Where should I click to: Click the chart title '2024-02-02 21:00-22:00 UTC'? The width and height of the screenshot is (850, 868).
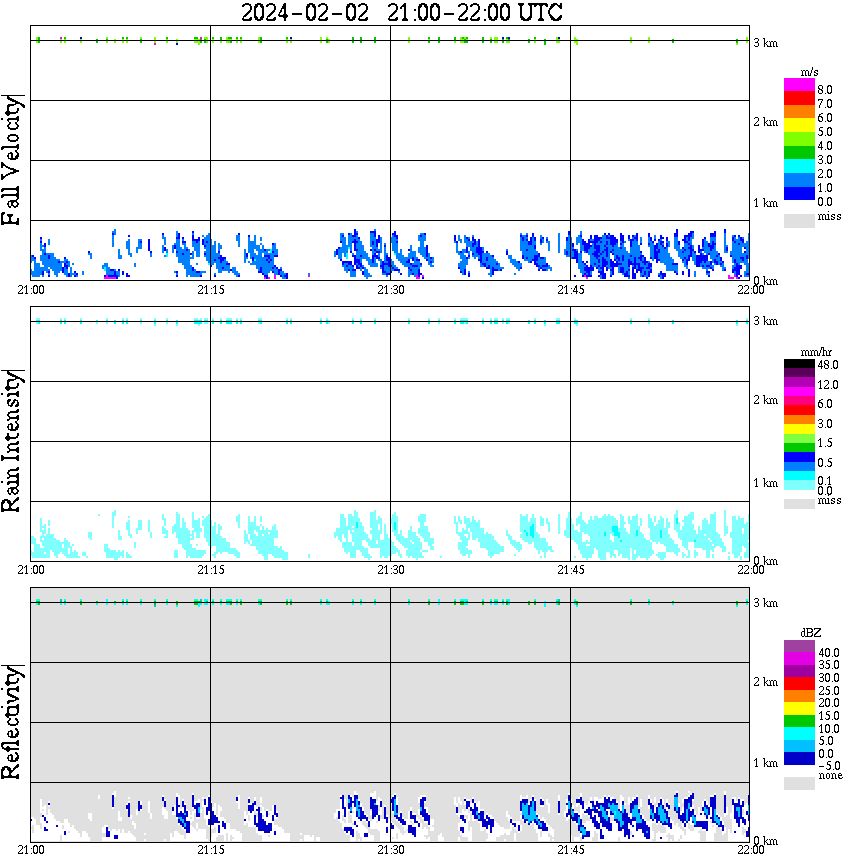pyautogui.click(x=401, y=13)
